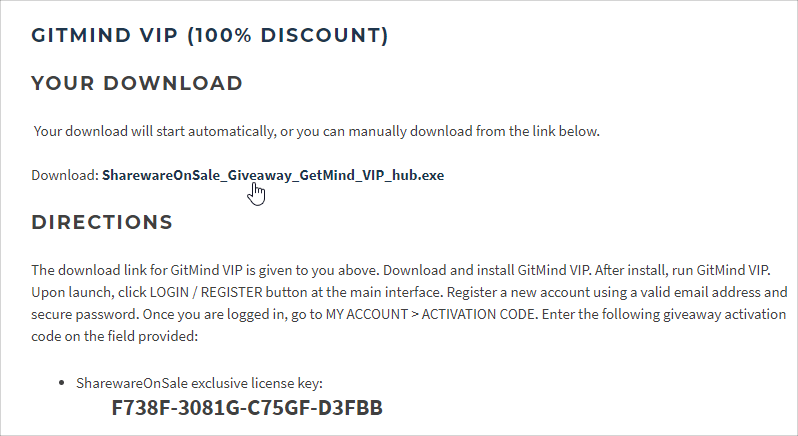Click the F738F-3081G-C75GF-D3FBB license key
Screen dimensions: 798x436
click(x=247, y=408)
